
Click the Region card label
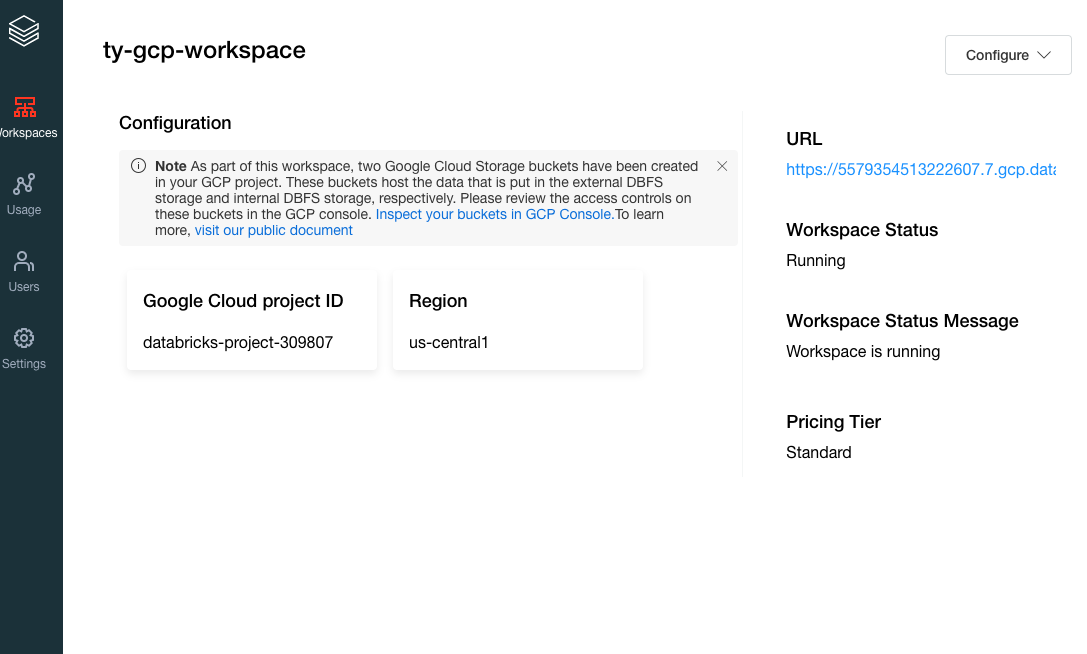point(438,301)
